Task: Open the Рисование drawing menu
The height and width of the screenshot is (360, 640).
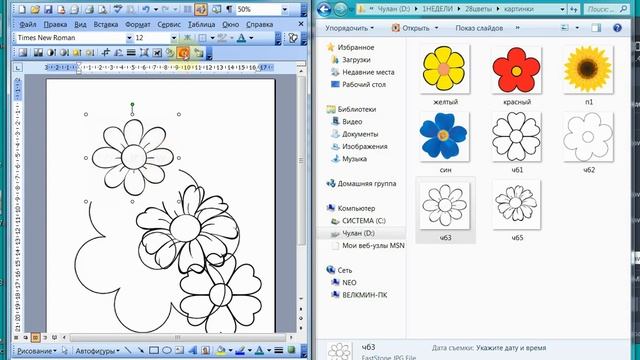Action: [x=37, y=351]
